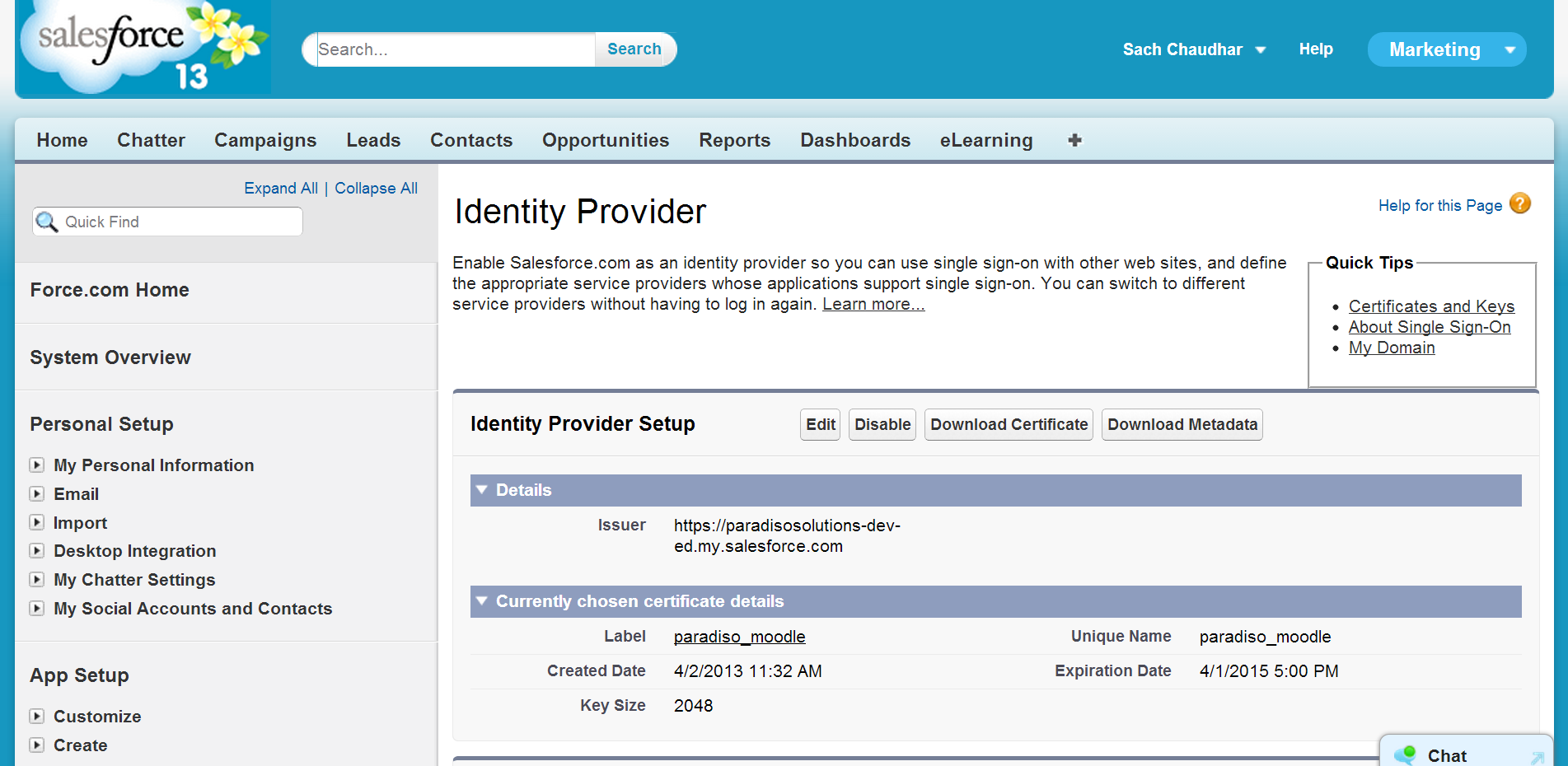
Task: Expand the Email setup section
Action: (x=37, y=494)
